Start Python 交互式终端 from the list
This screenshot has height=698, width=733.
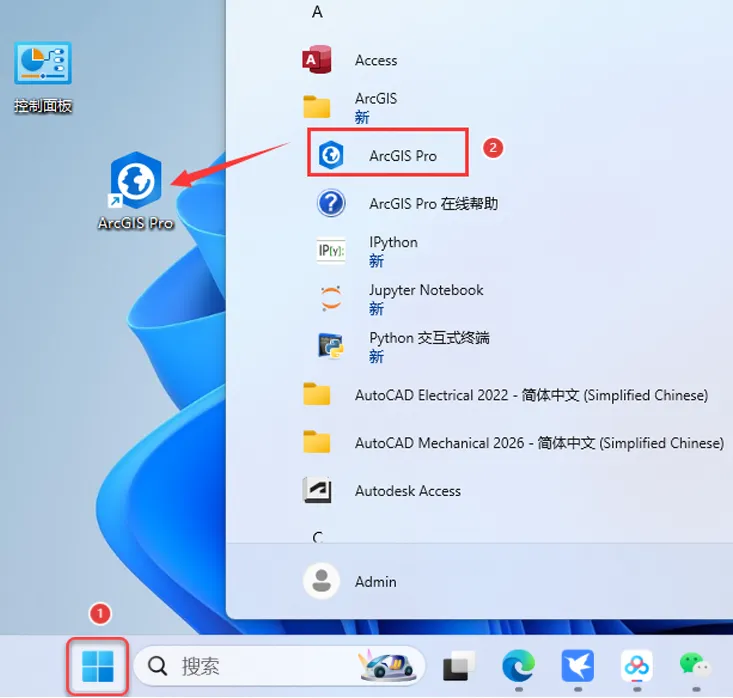point(403,347)
